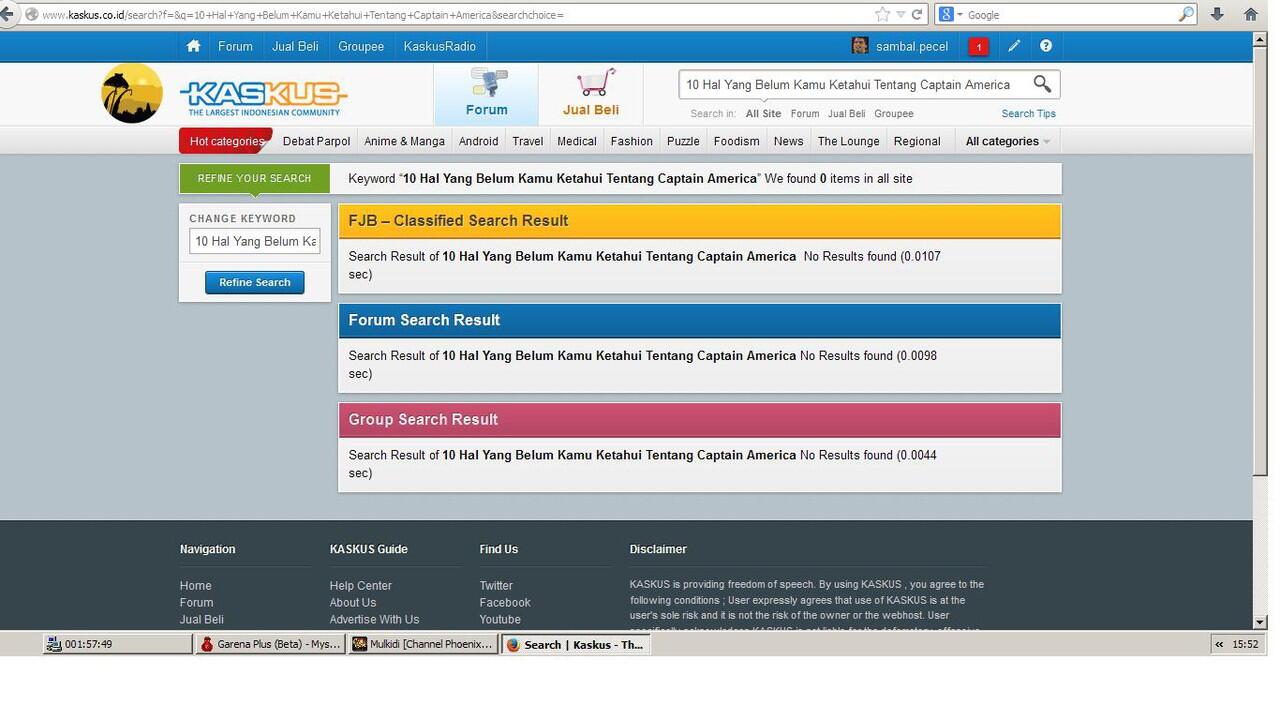The image size is (1280, 720).
Task: Open Foodism category
Action: point(737,141)
